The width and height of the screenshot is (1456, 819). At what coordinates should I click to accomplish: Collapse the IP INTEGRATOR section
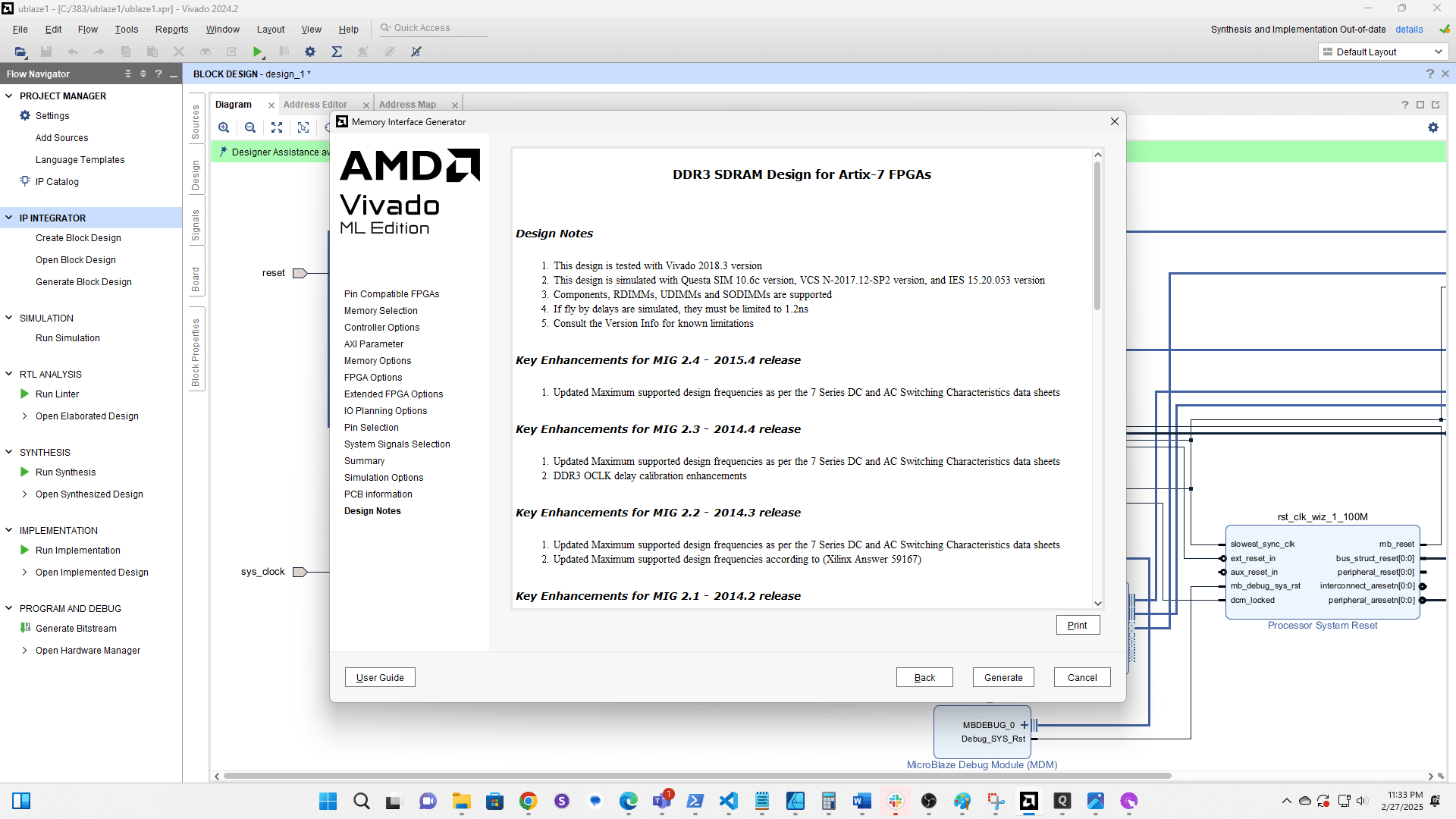pos(9,218)
